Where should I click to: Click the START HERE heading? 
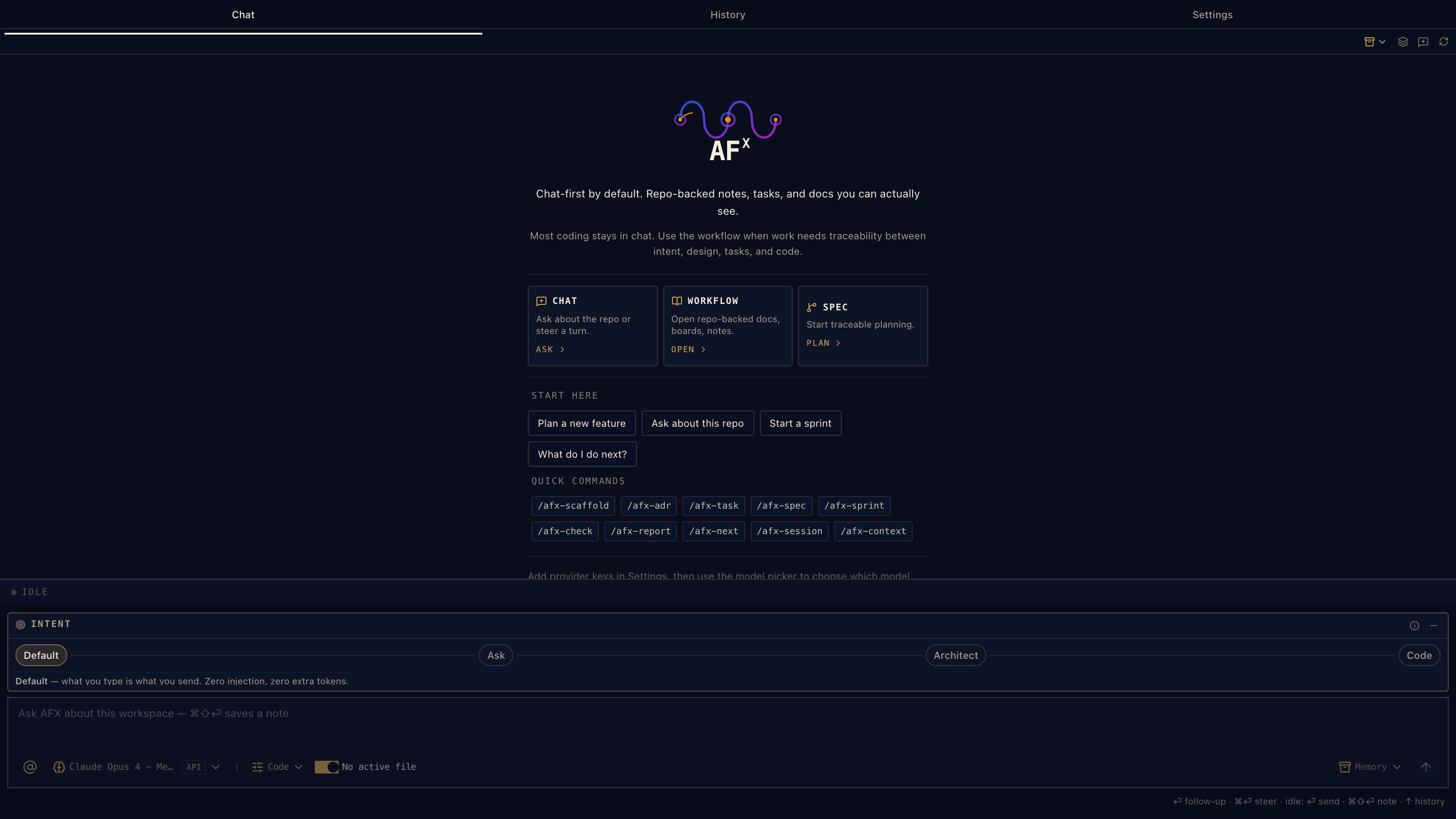click(x=564, y=396)
